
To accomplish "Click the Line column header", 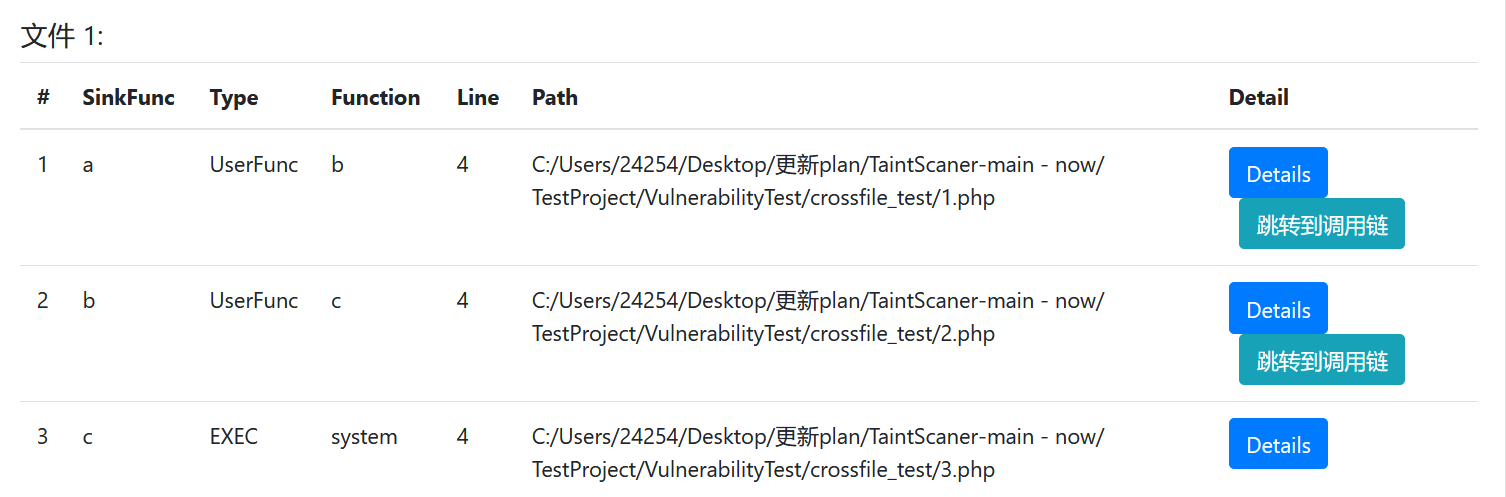I will pos(478,97).
